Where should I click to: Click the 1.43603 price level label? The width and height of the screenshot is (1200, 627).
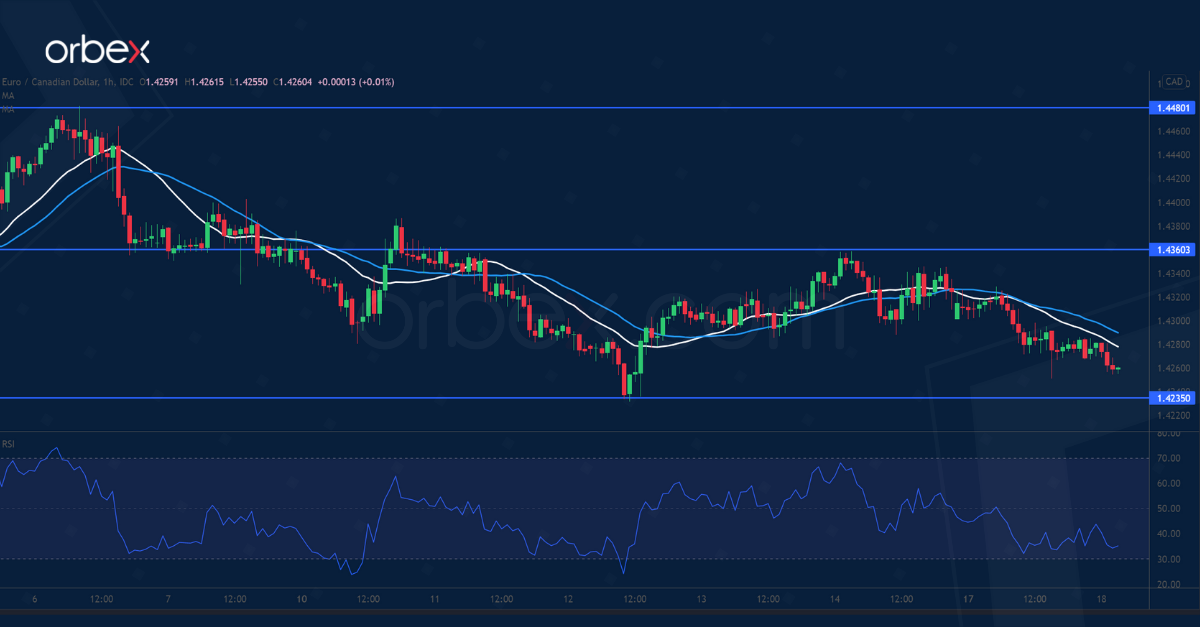1173,249
